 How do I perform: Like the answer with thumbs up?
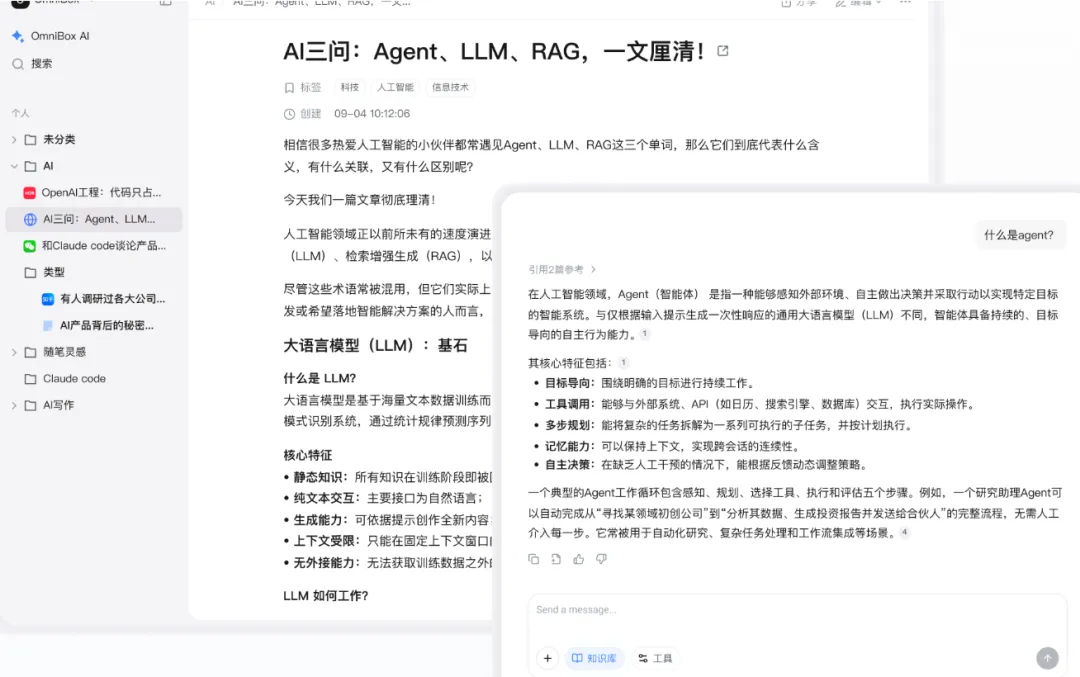pos(579,559)
